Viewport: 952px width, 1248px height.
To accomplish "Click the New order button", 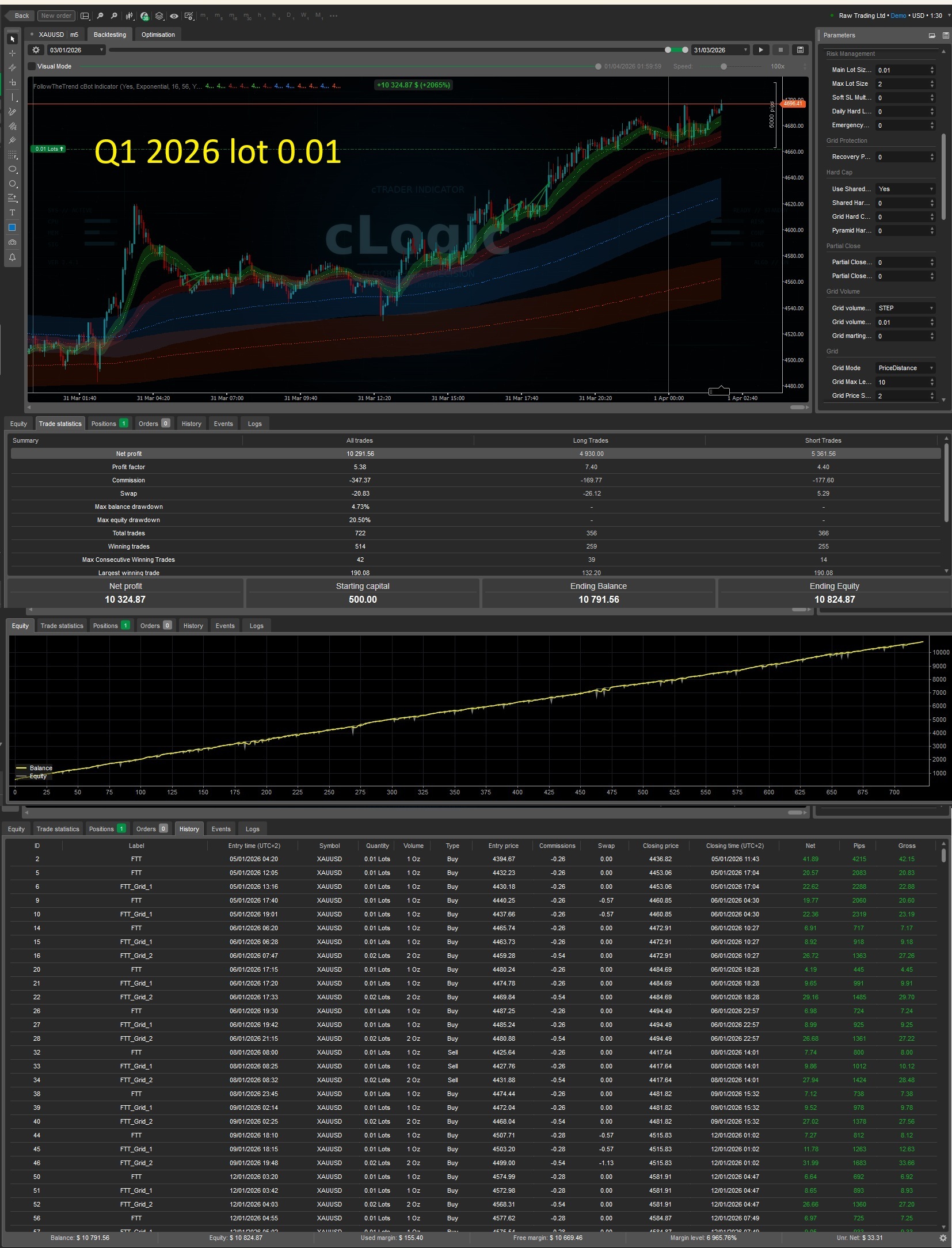I will tap(56, 16).
